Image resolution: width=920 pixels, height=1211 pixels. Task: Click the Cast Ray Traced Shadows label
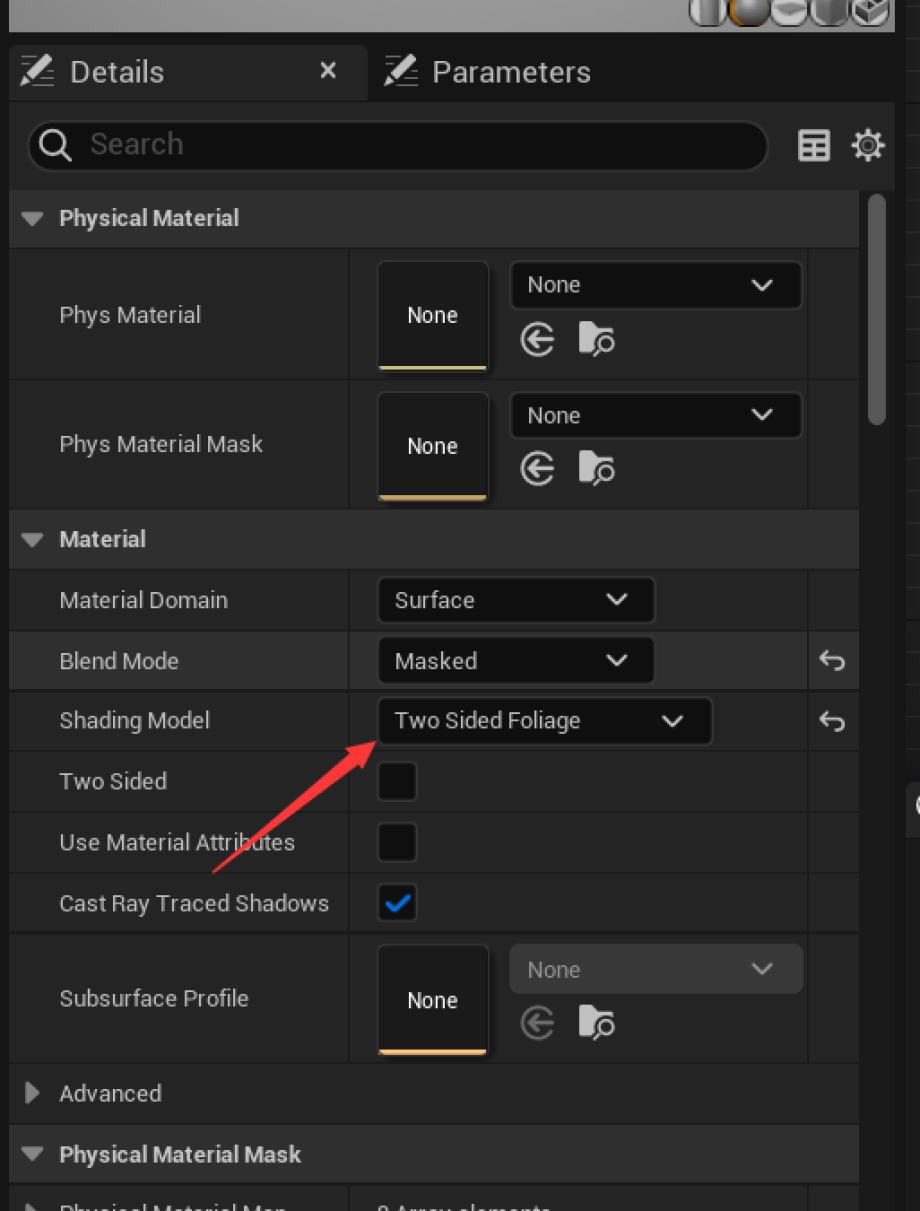(194, 903)
